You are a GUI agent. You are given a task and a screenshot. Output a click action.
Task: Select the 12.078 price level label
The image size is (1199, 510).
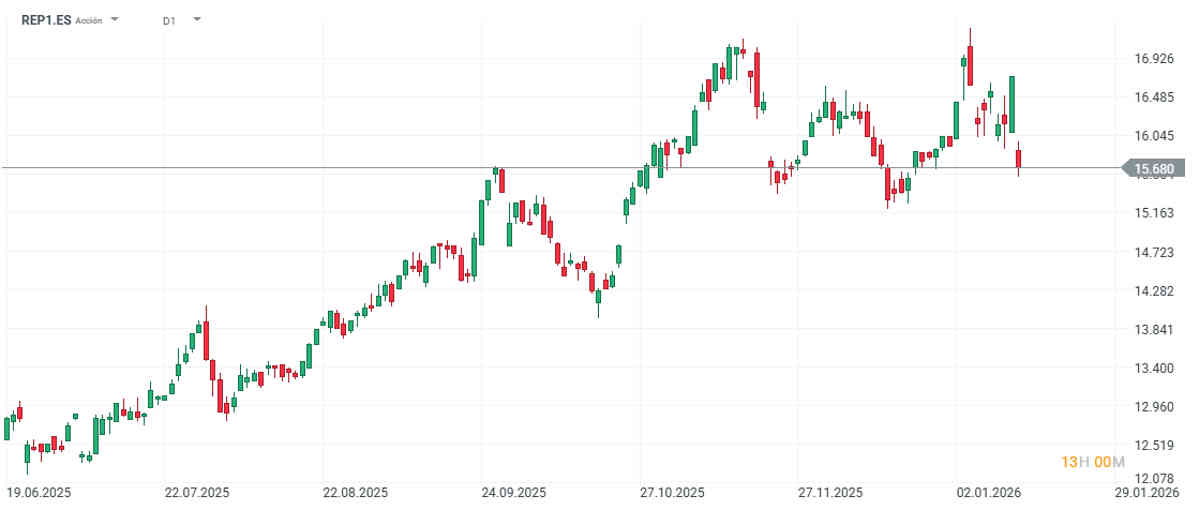1153,477
